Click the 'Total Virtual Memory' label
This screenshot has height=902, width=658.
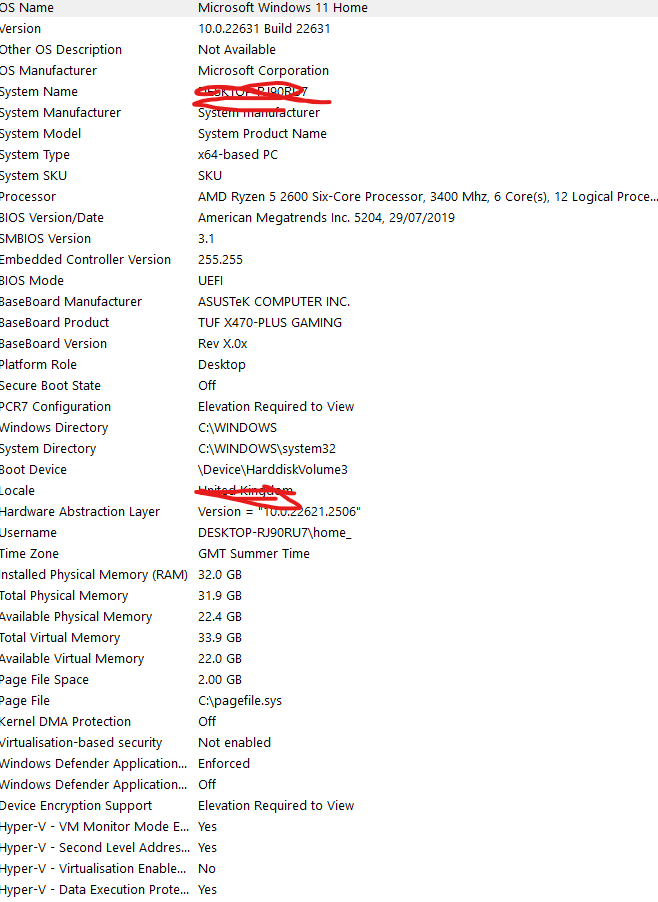[60, 638]
